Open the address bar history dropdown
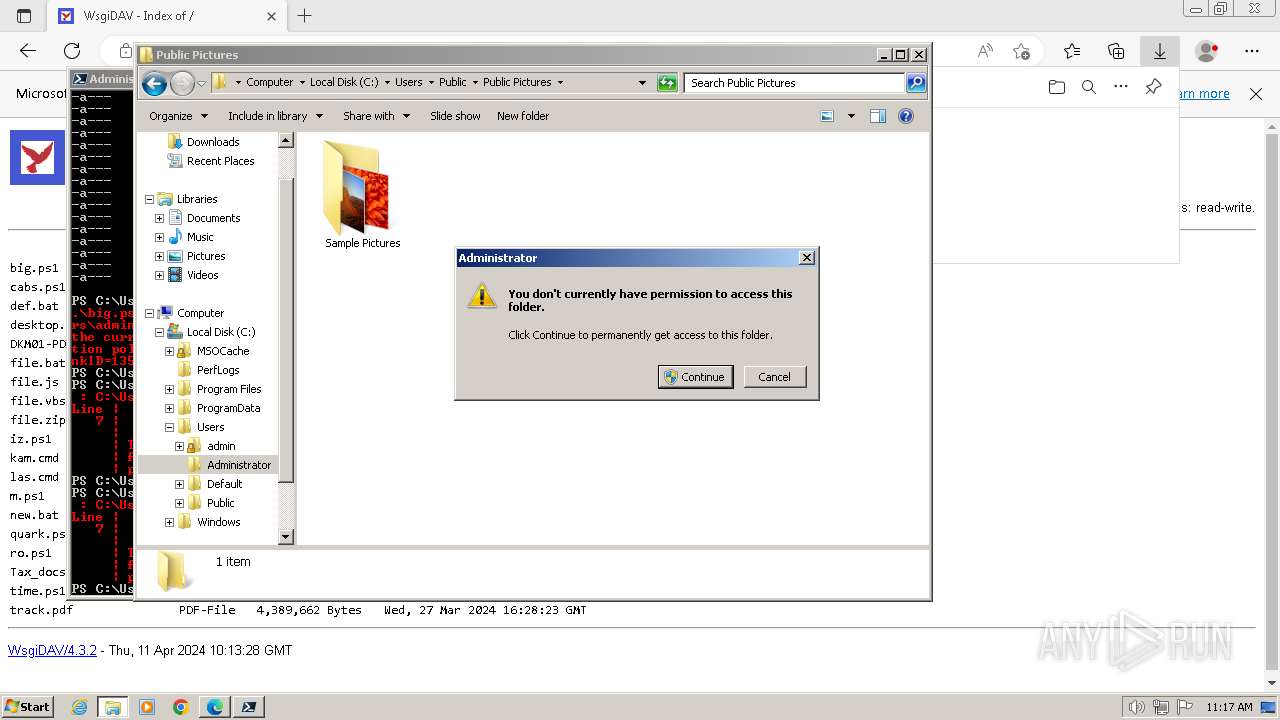Screen dimensions: 1280x720 [642, 83]
